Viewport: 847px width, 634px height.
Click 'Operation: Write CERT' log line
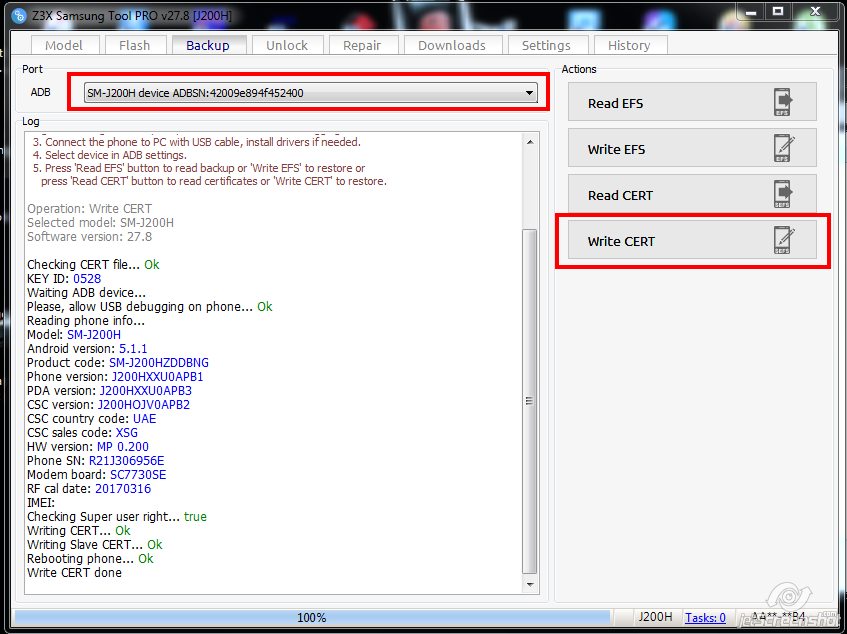click(x=90, y=208)
